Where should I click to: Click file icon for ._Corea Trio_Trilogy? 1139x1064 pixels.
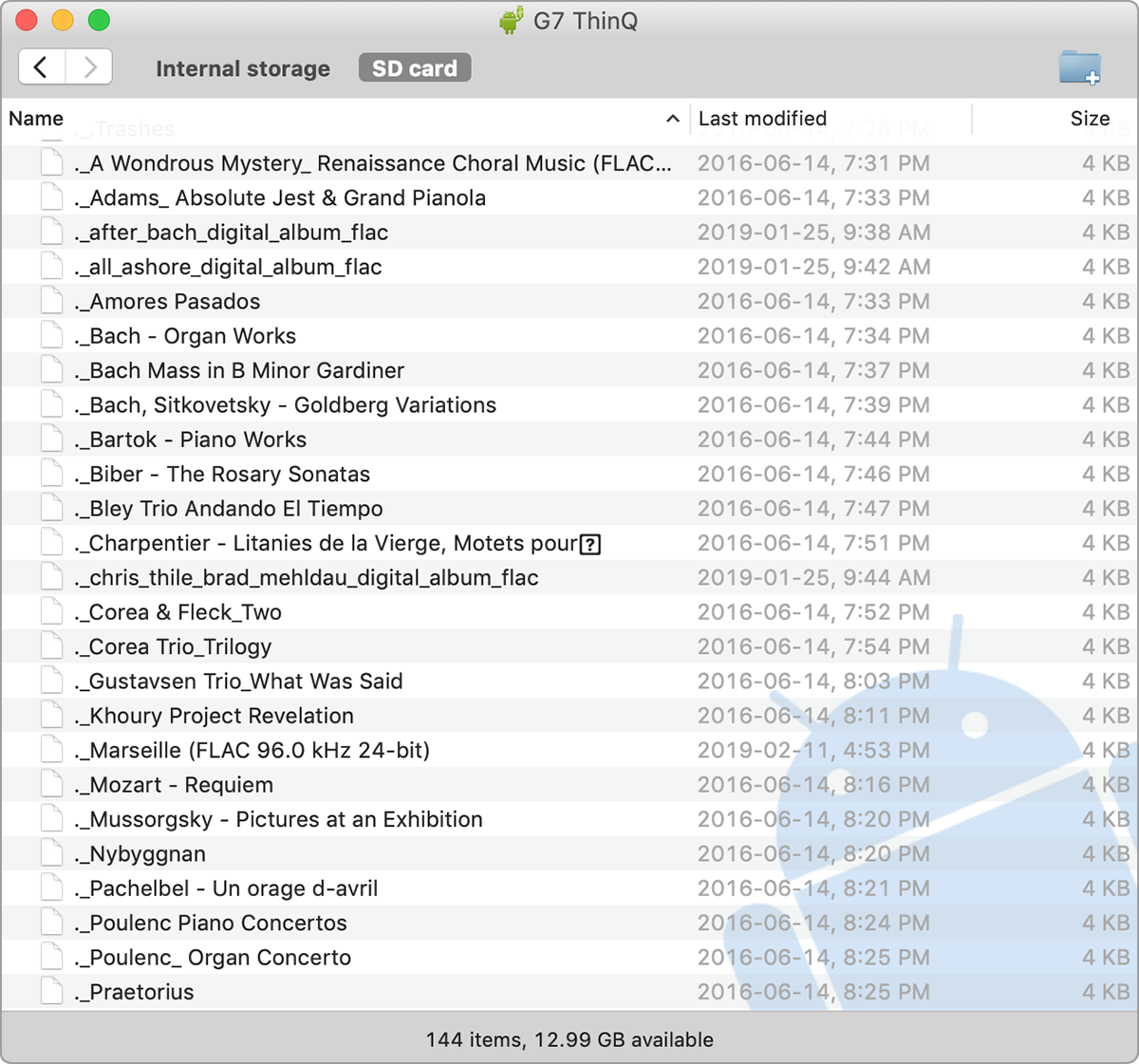[x=52, y=646]
